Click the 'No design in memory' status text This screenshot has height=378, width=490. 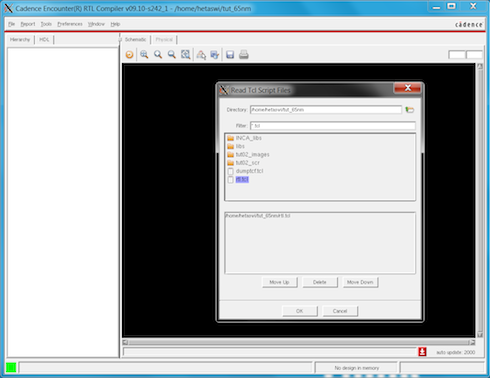(357, 368)
